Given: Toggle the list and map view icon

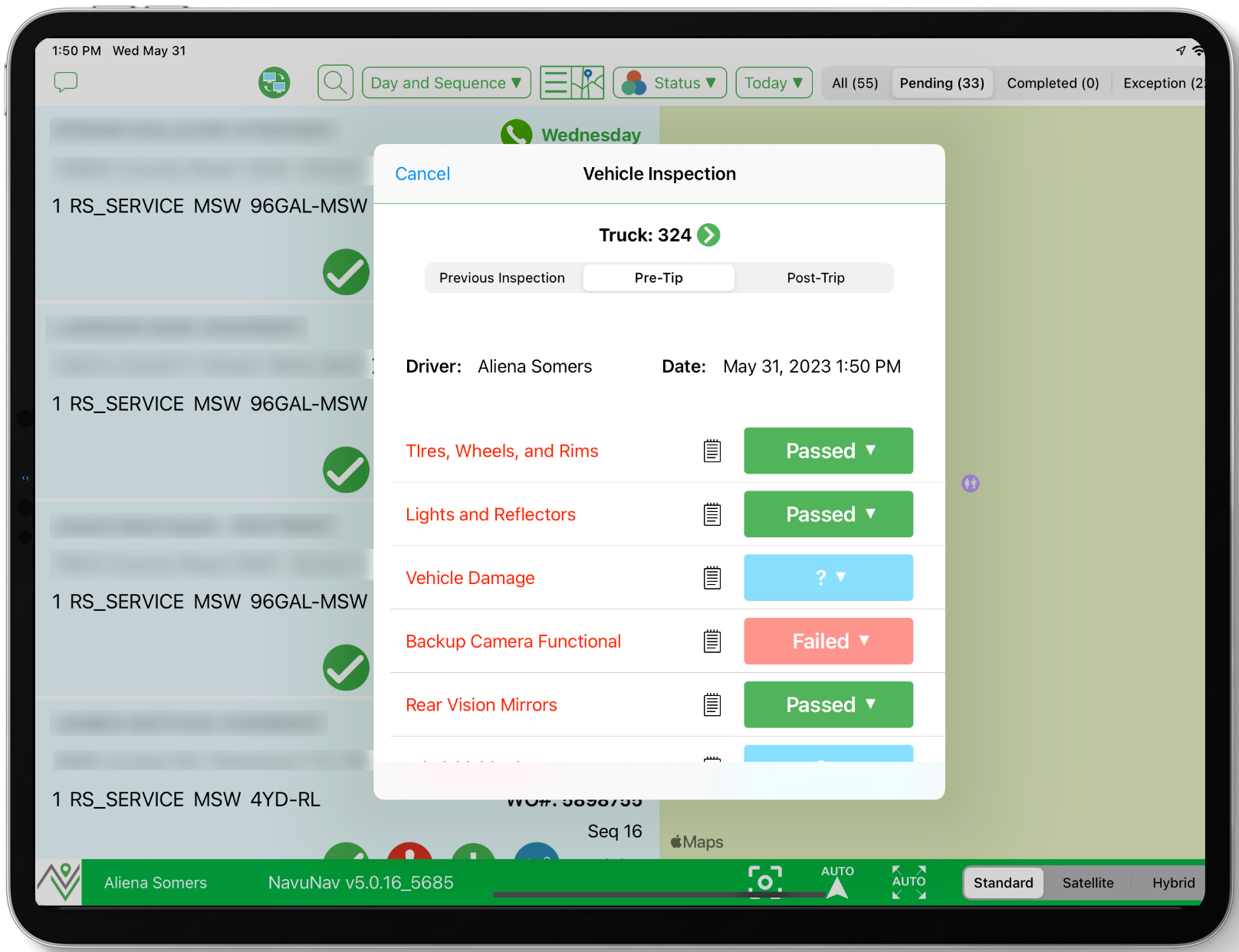Looking at the screenshot, I should (572, 82).
